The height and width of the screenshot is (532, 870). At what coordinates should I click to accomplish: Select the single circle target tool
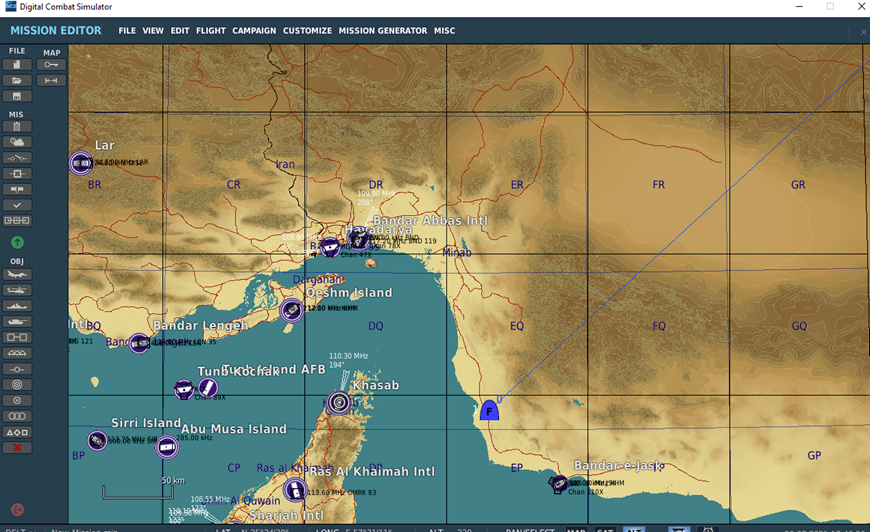17,401
